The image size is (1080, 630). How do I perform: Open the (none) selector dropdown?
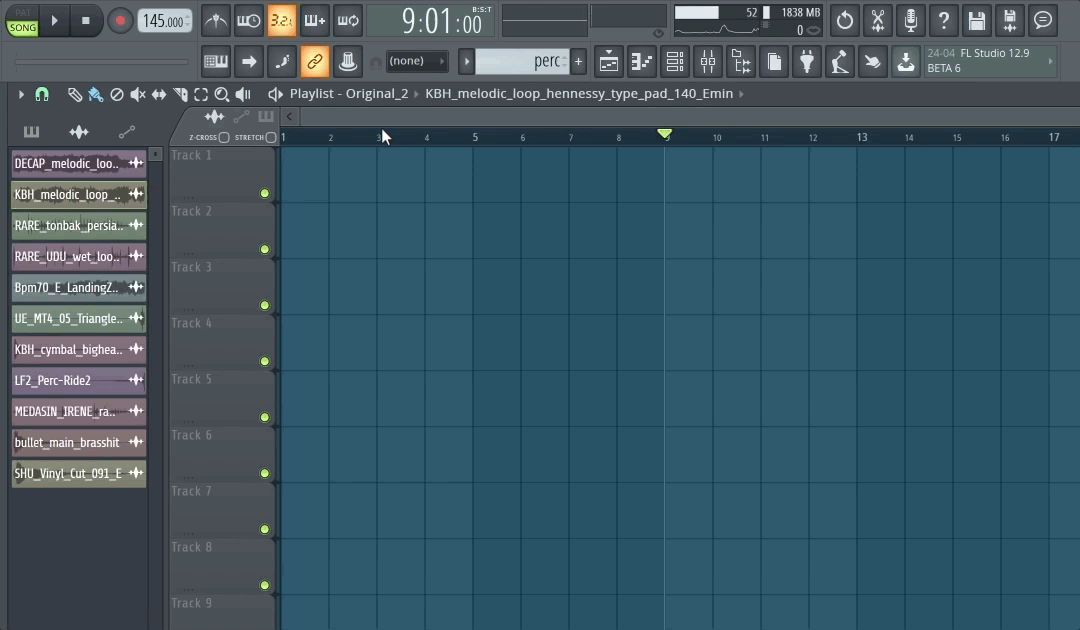[x=417, y=61]
